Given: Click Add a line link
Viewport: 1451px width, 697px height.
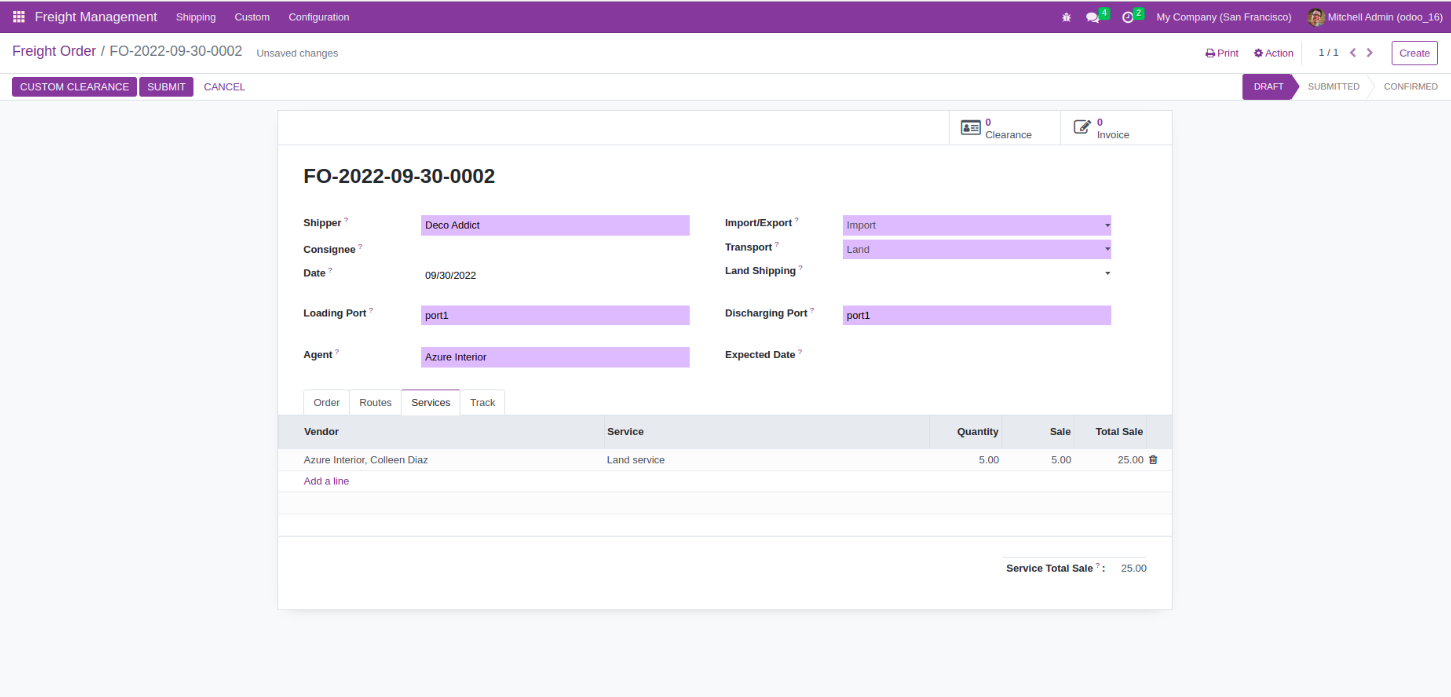Looking at the screenshot, I should (x=326, y=481).
